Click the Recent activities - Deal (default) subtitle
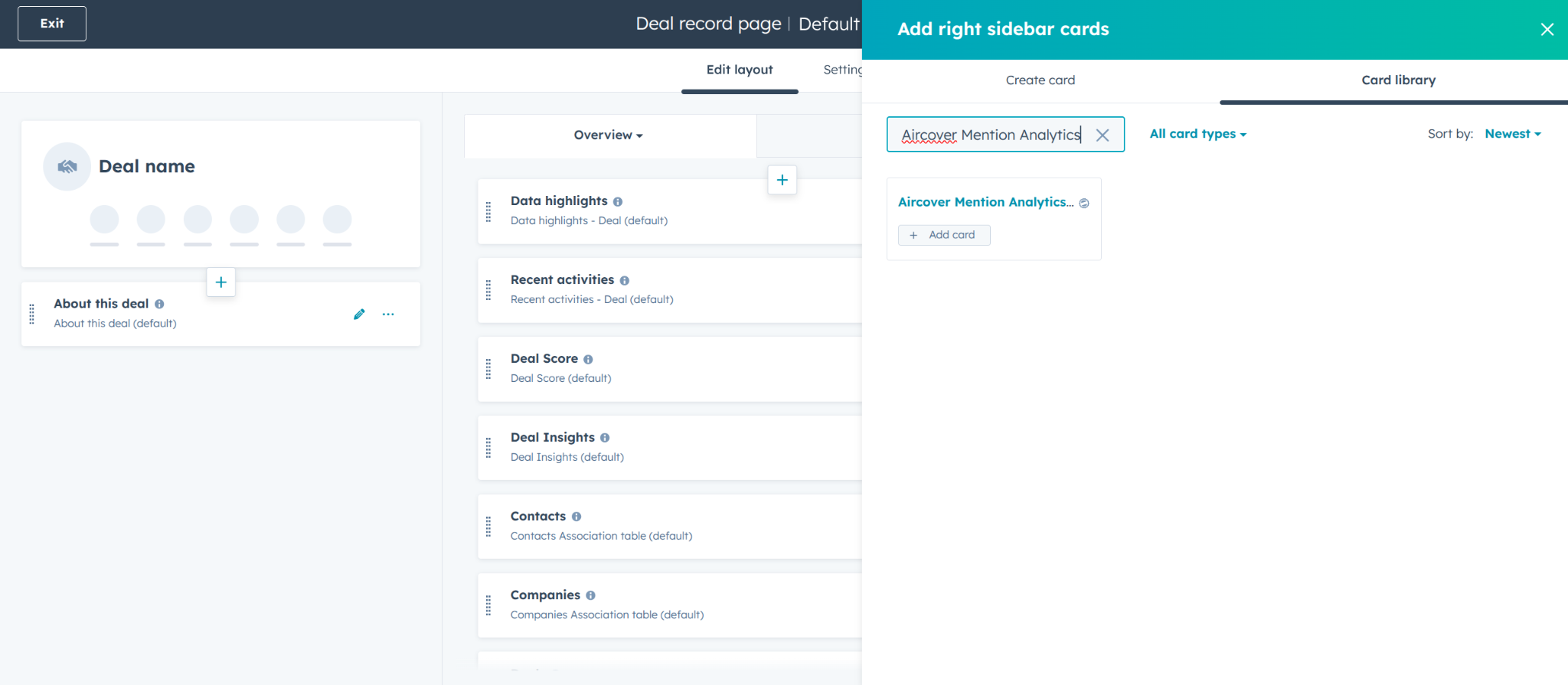This screenshot has width=1568, height=685. (592, 299)
